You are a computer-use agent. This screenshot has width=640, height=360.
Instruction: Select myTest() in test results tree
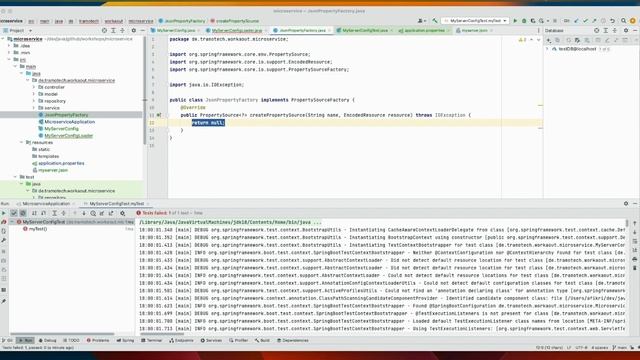[38, 229]
